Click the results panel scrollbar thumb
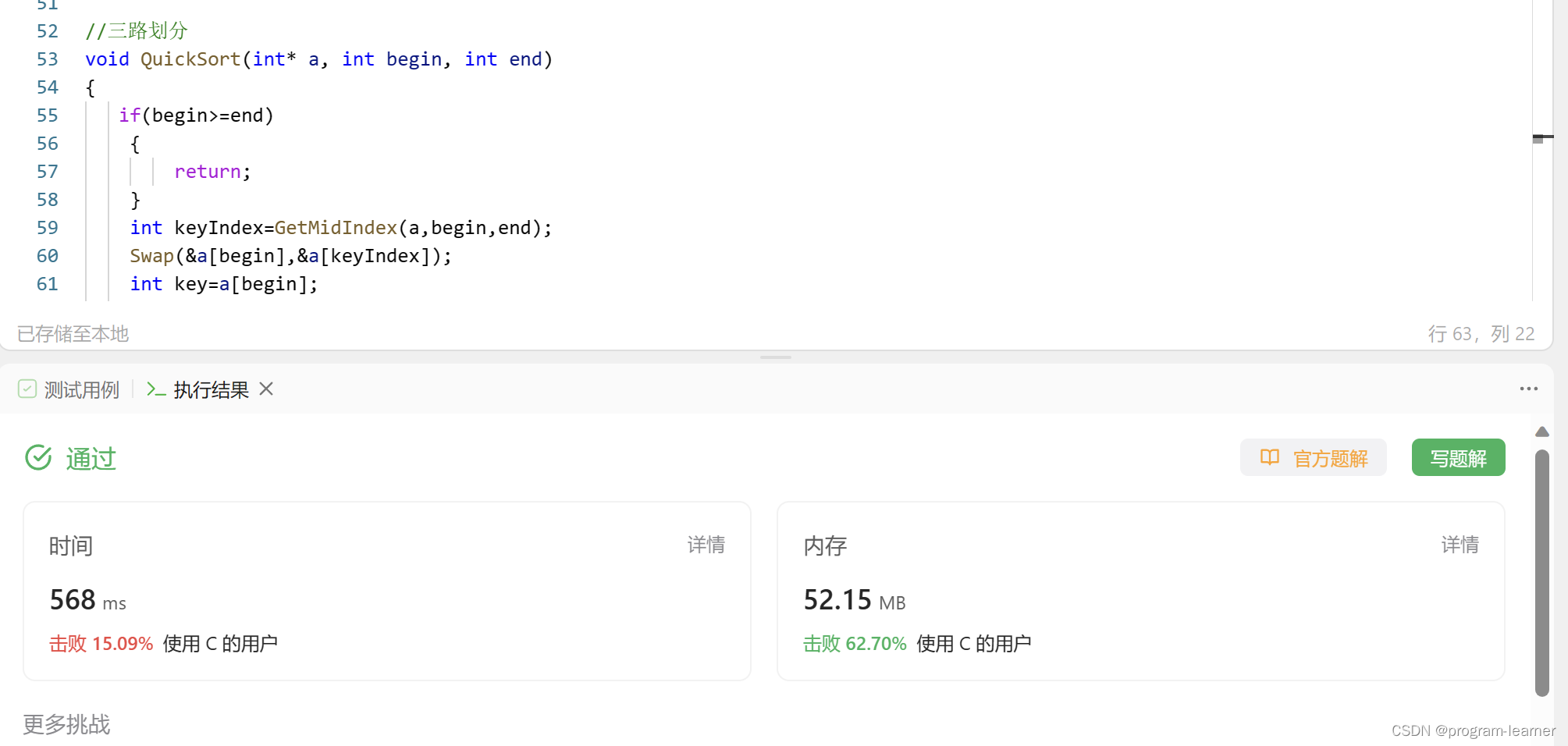 (x=1541, y=572)
